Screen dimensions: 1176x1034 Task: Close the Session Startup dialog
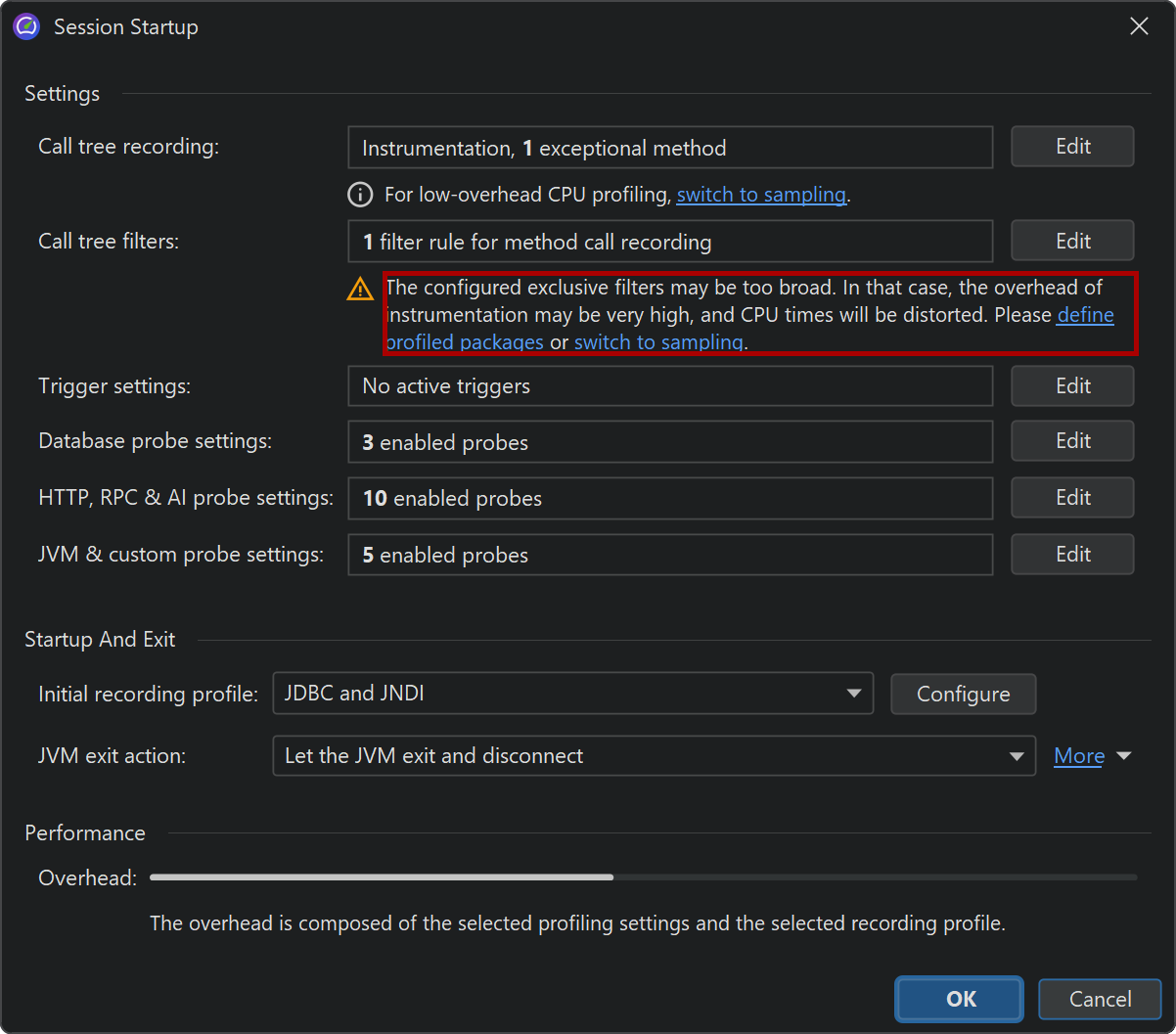(x=1139, y=26)
